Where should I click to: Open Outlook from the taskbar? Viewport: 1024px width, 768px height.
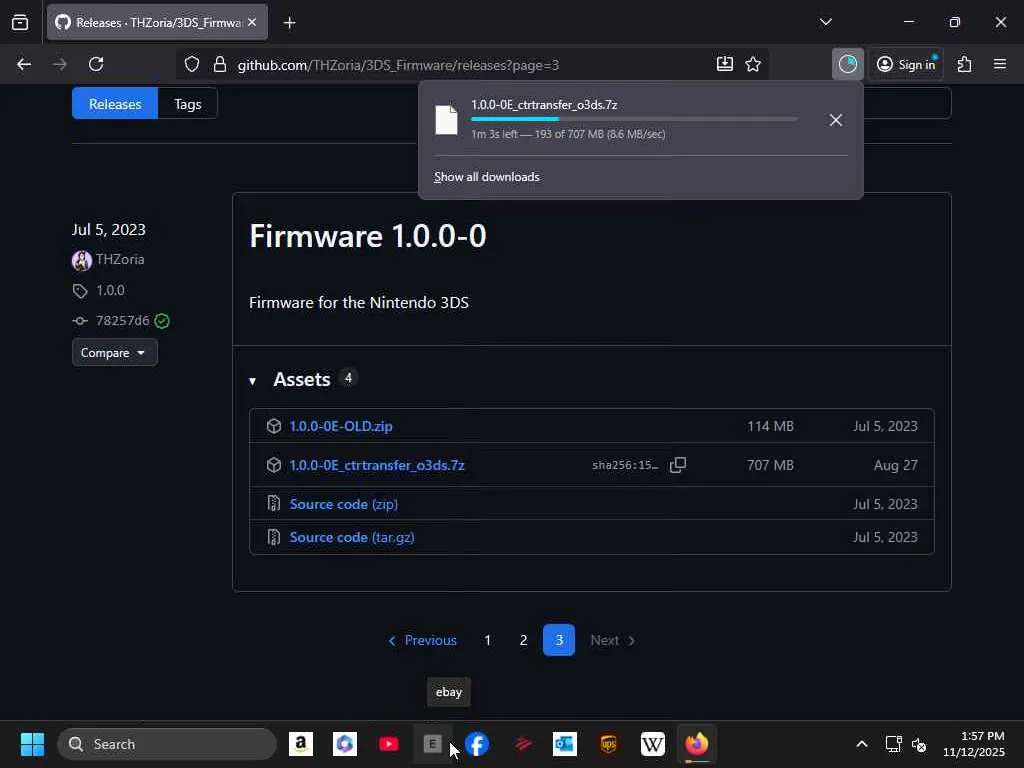pos(564,744)
